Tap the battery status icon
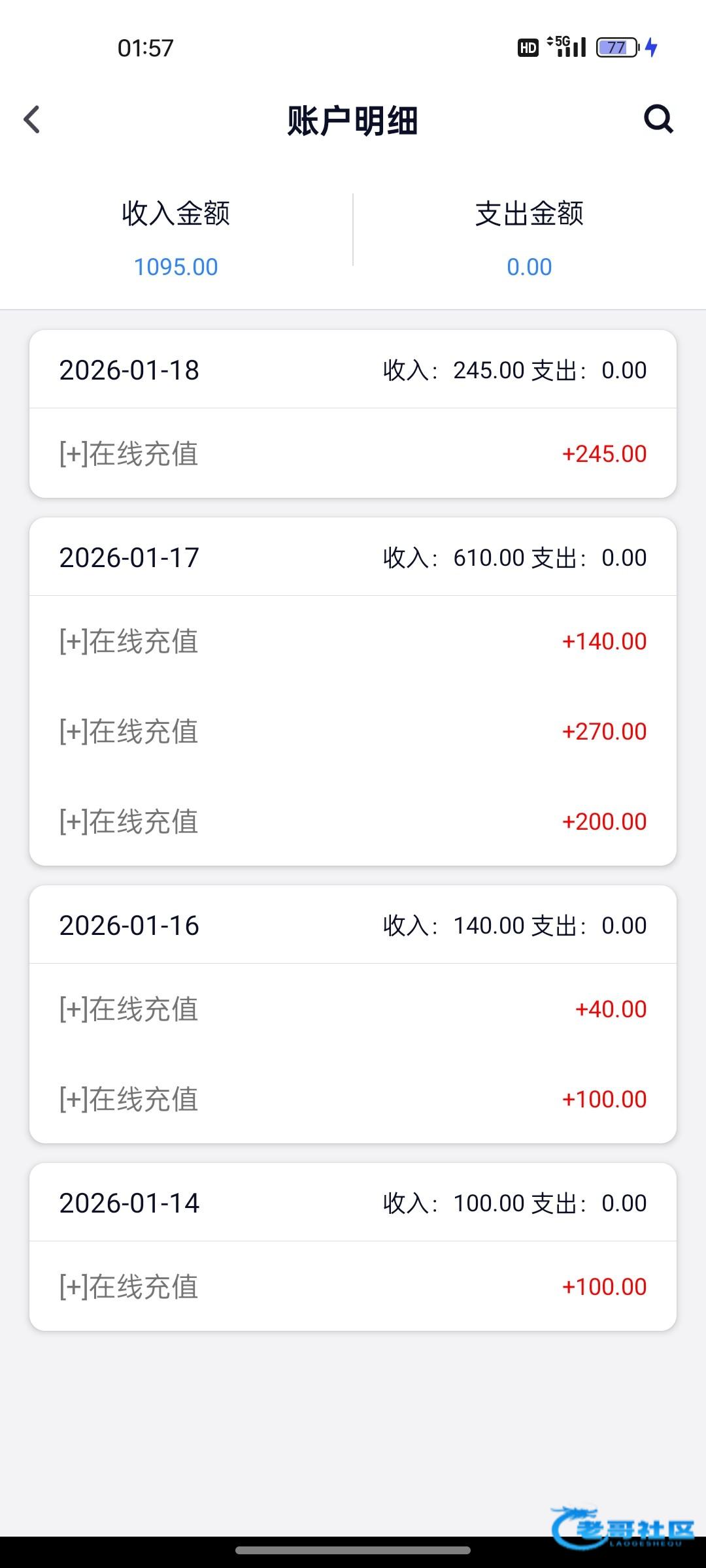Screen dimensions: 706x1568 616,47
